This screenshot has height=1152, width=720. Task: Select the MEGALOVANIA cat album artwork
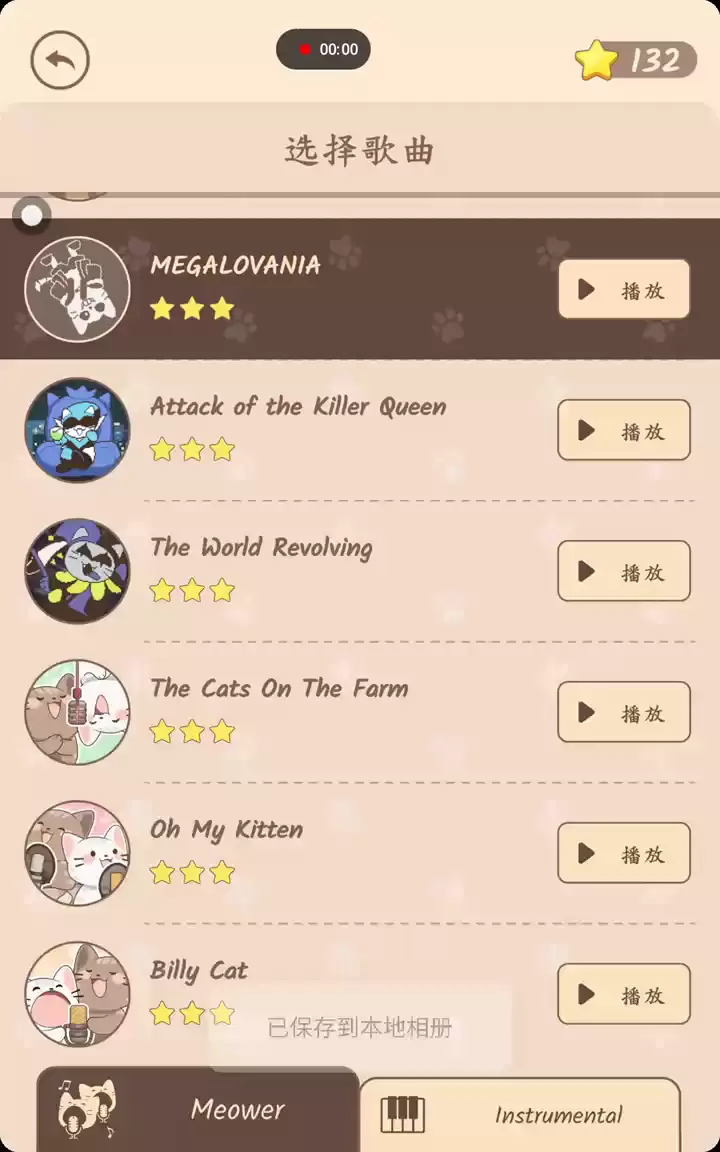coord(77,289)
